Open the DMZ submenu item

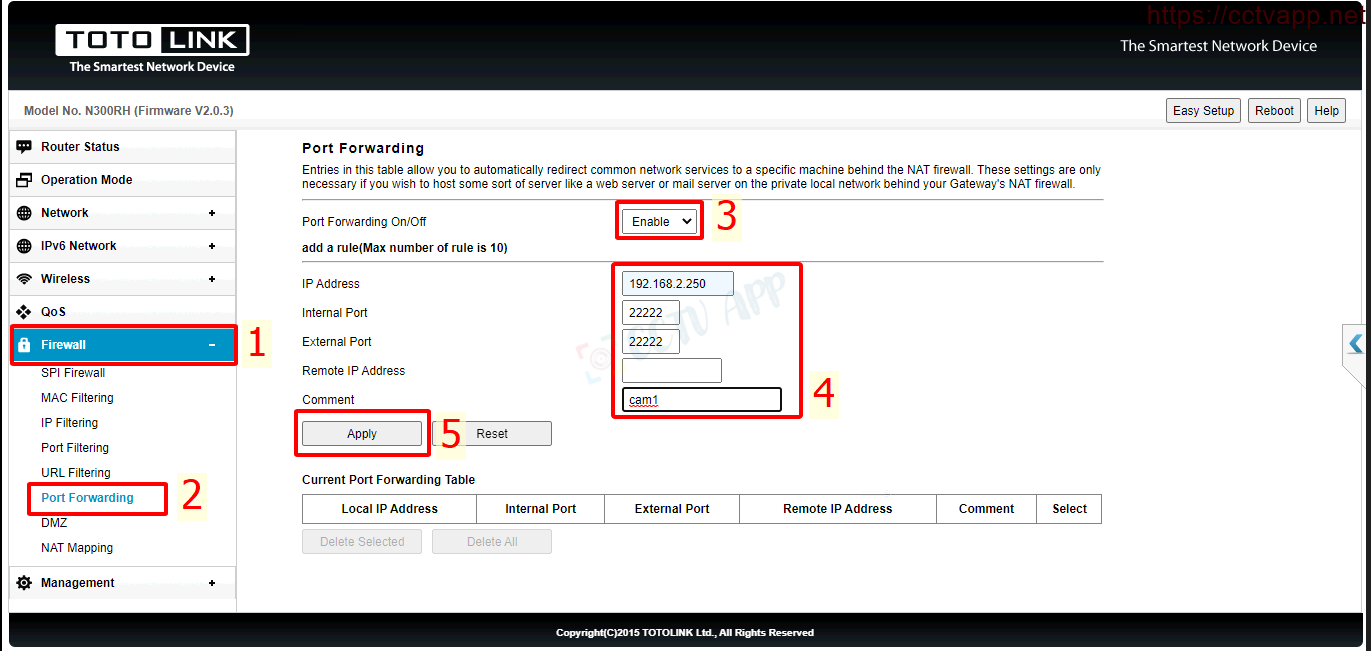coord(54,523)
